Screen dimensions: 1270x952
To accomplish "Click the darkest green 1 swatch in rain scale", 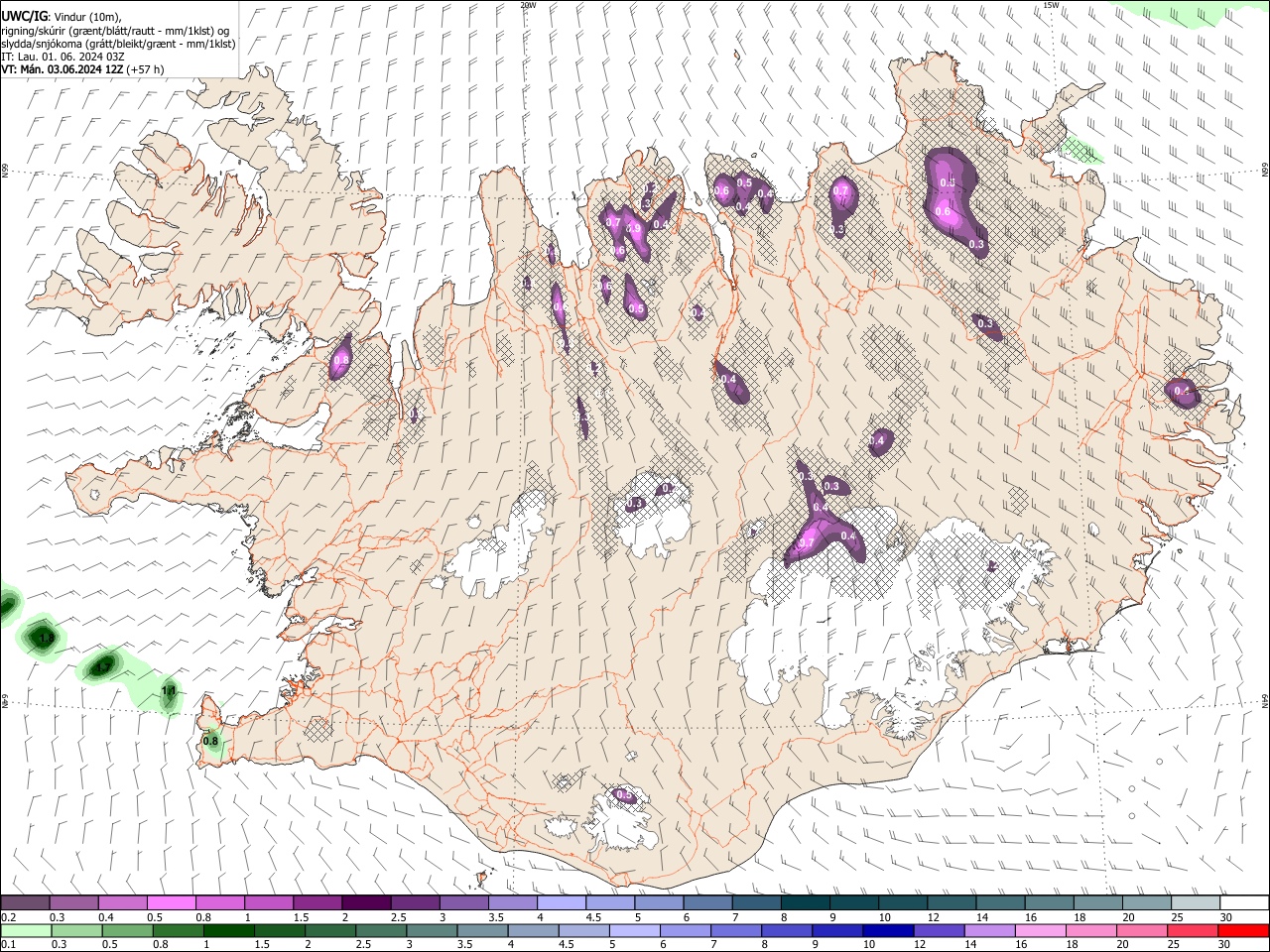I will 228,930.
